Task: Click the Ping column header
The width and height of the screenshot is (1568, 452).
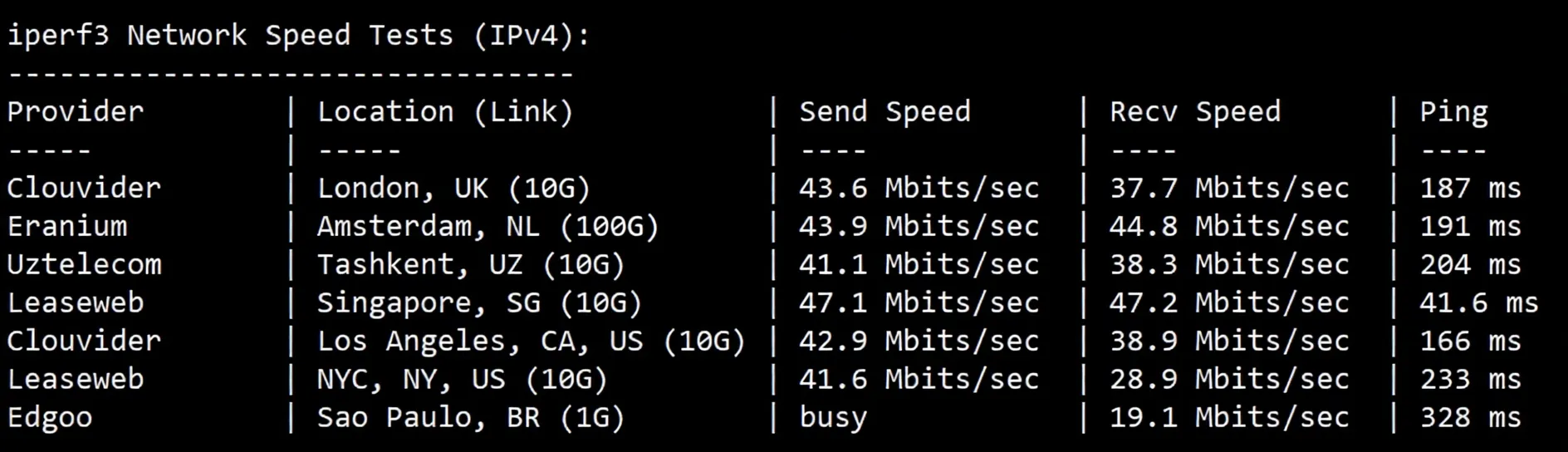Action: pyautogui.click(x=1453, y=112)
